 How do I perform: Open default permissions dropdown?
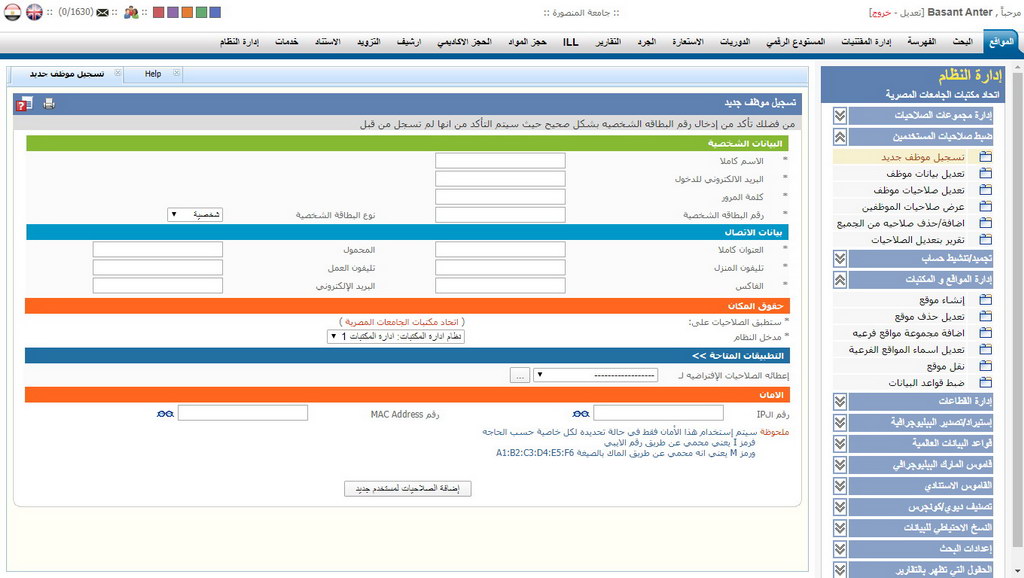(x=596, y=376)
